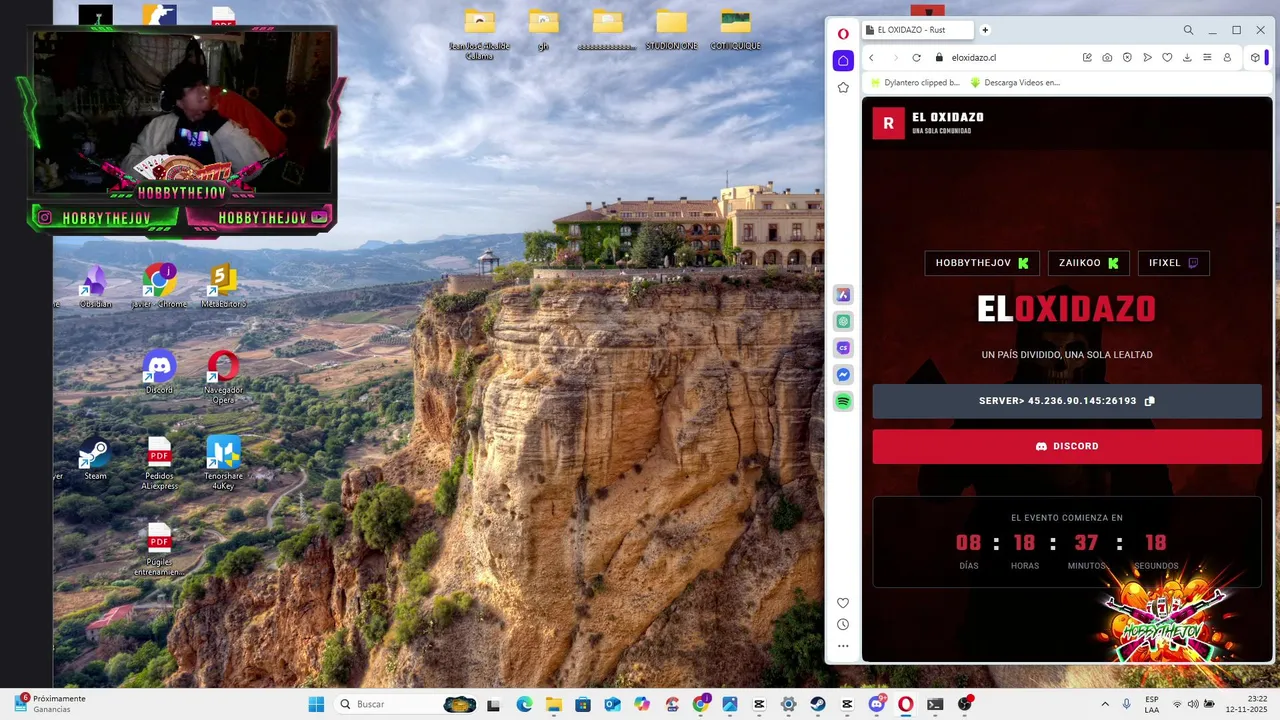Open Discord desktop shortcut

pos(159,373)
